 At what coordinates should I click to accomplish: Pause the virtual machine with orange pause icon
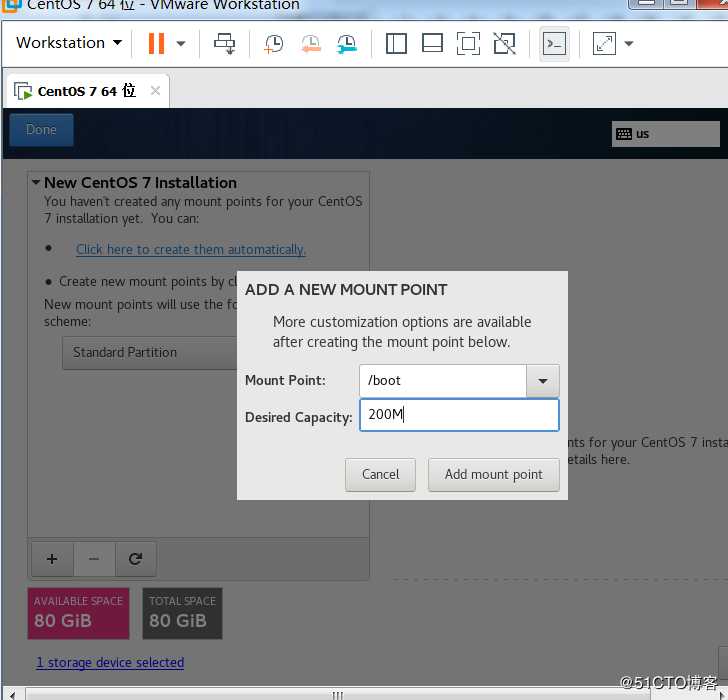(x=156, y=43)
